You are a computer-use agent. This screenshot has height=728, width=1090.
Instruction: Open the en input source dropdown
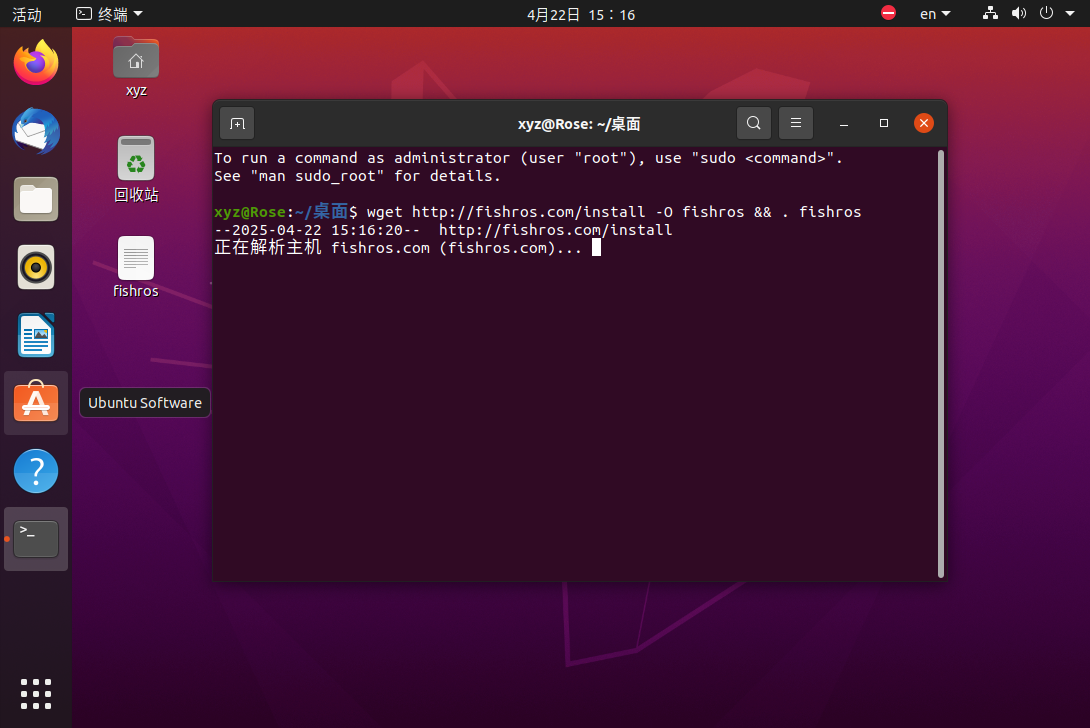pos(935,14)
